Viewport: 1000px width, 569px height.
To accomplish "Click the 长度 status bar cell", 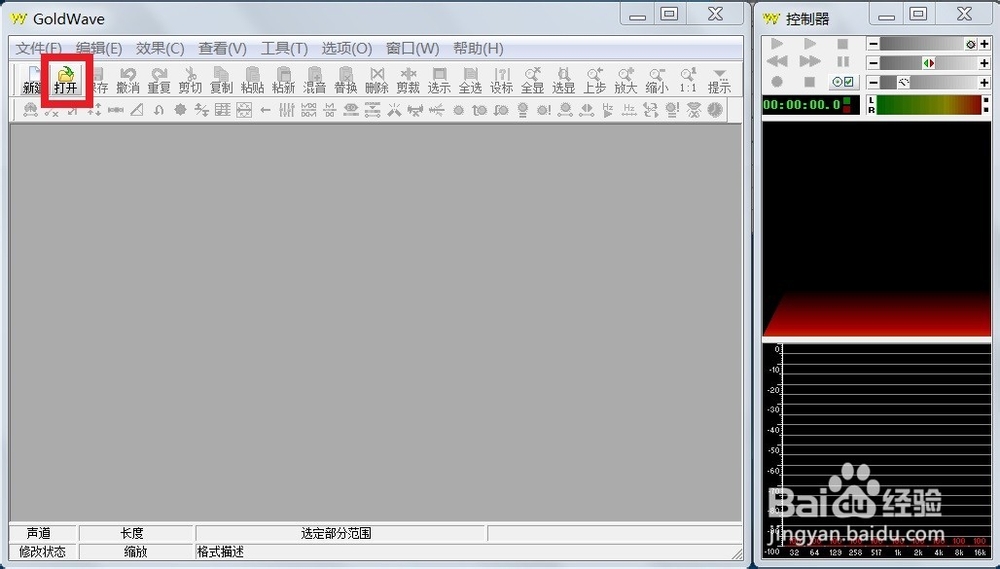I will click(136, 533).
